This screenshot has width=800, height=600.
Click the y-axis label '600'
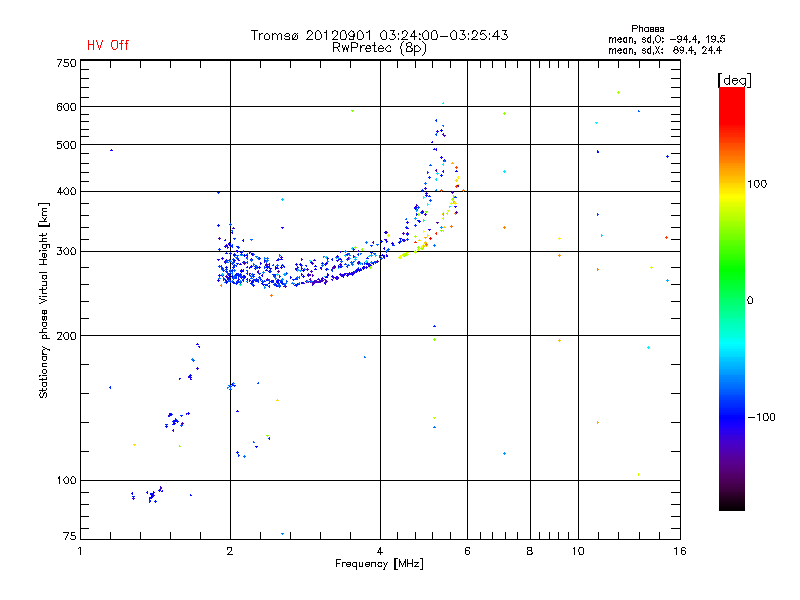pos(66,107)
